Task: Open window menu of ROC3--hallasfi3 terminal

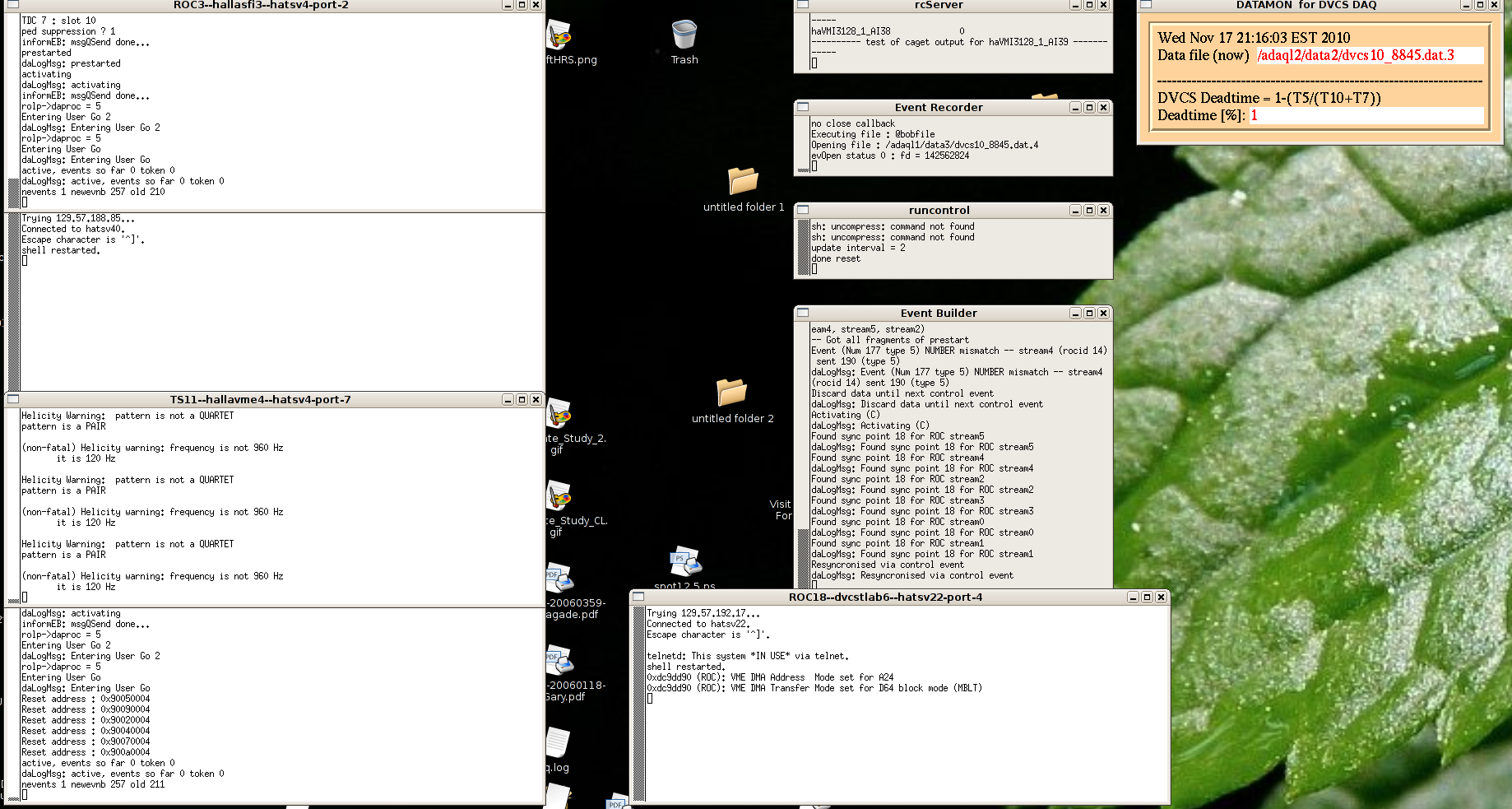Action: [12, 5]
